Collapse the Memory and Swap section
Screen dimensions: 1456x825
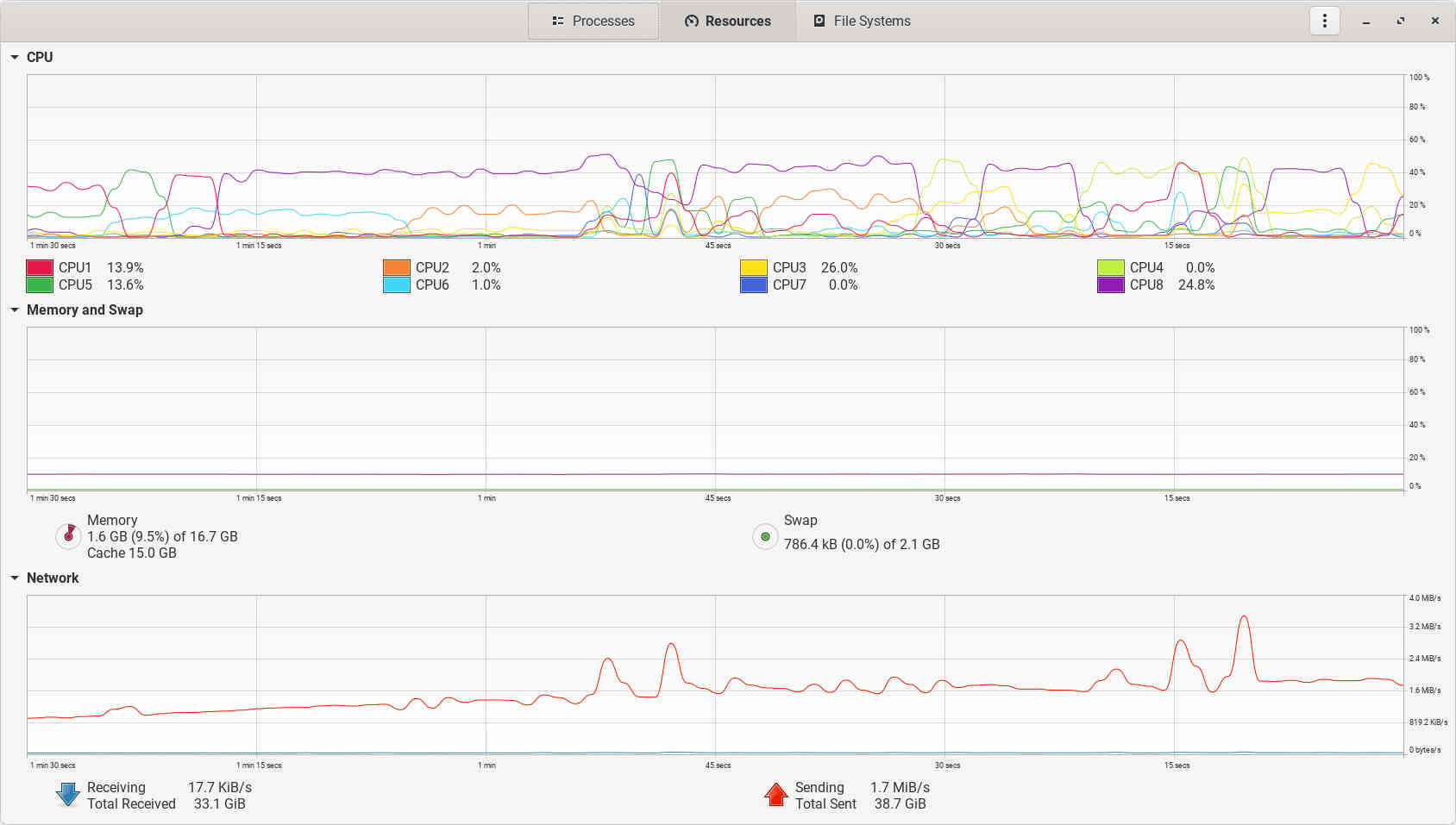click(x=15, y=309)
